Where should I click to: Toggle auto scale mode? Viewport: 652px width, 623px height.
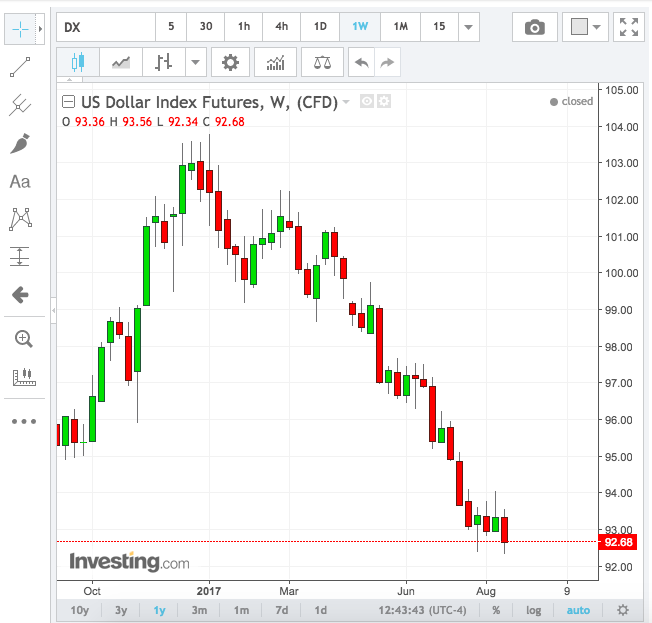(578, 610)
